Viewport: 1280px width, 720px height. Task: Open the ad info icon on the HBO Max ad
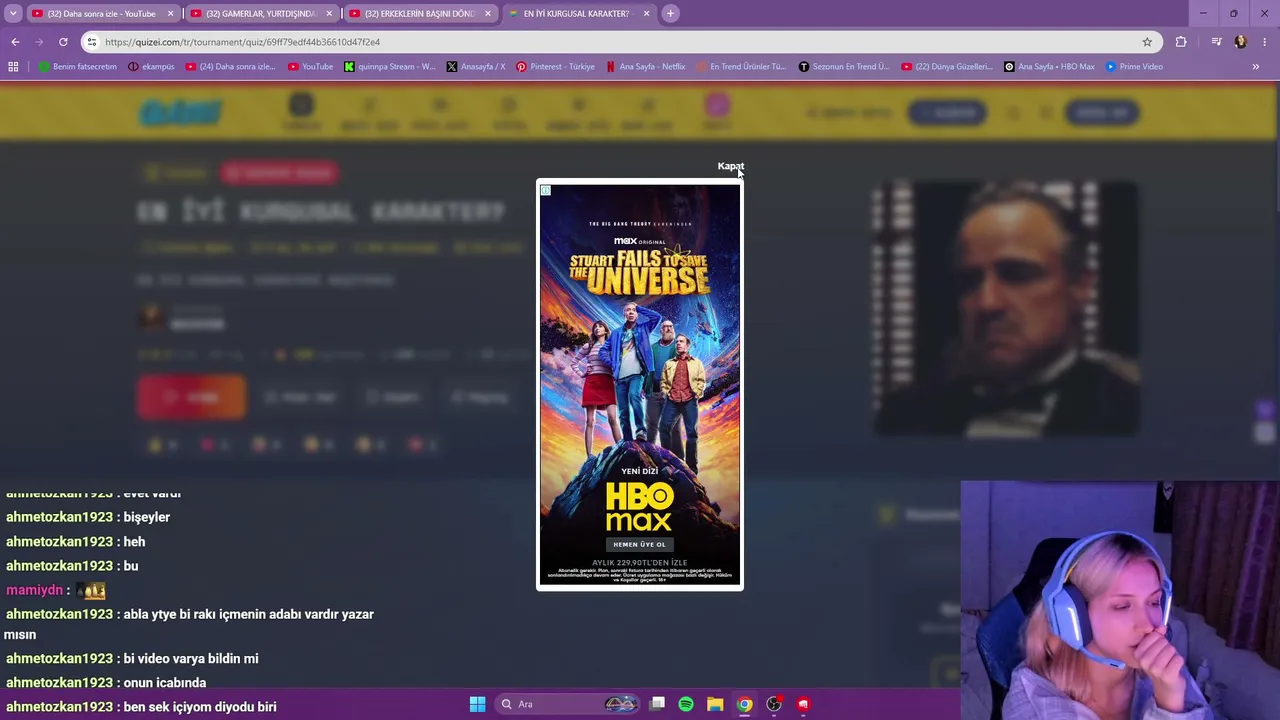pyautogui.click(x=546, y=190)
